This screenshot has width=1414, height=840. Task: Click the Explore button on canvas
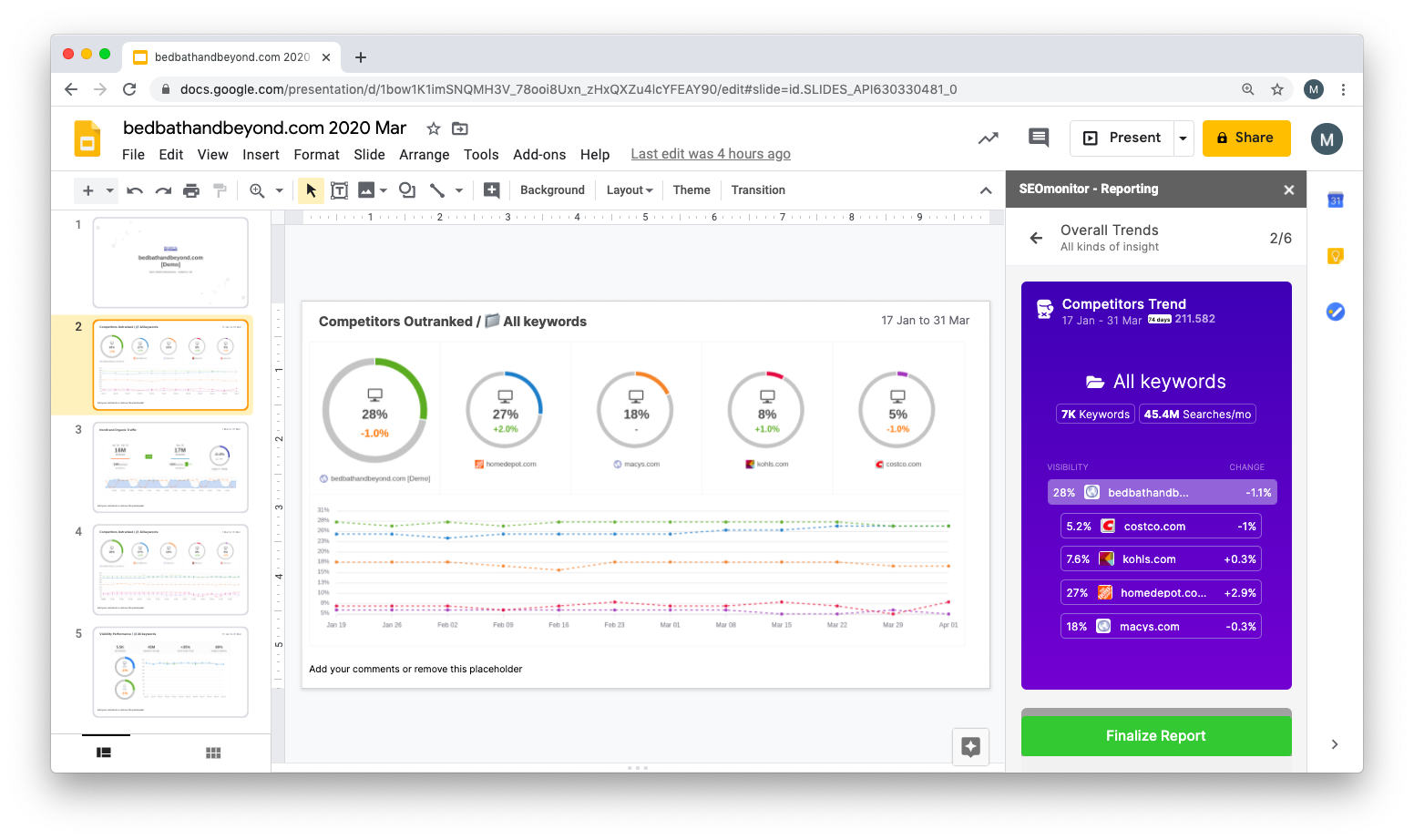970,747
